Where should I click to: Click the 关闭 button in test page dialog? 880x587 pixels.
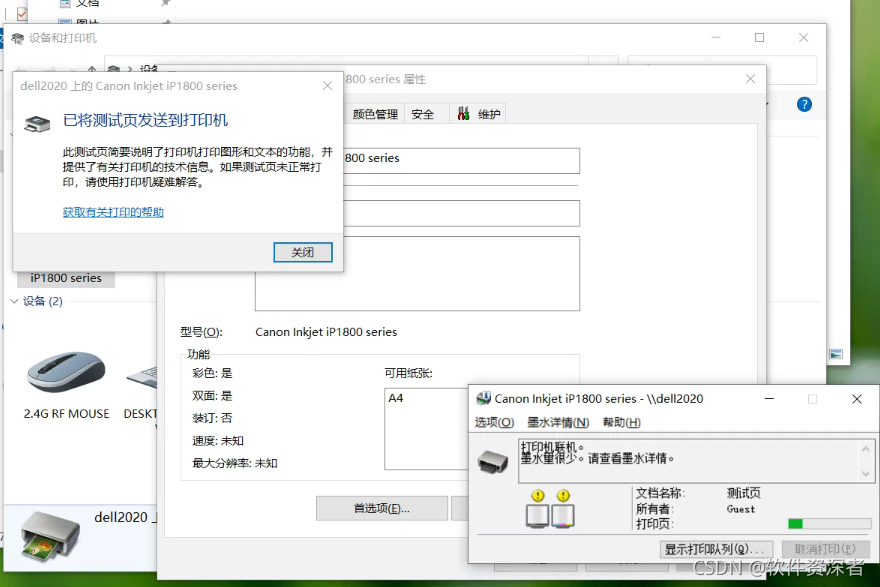click(x=302, y=253)
